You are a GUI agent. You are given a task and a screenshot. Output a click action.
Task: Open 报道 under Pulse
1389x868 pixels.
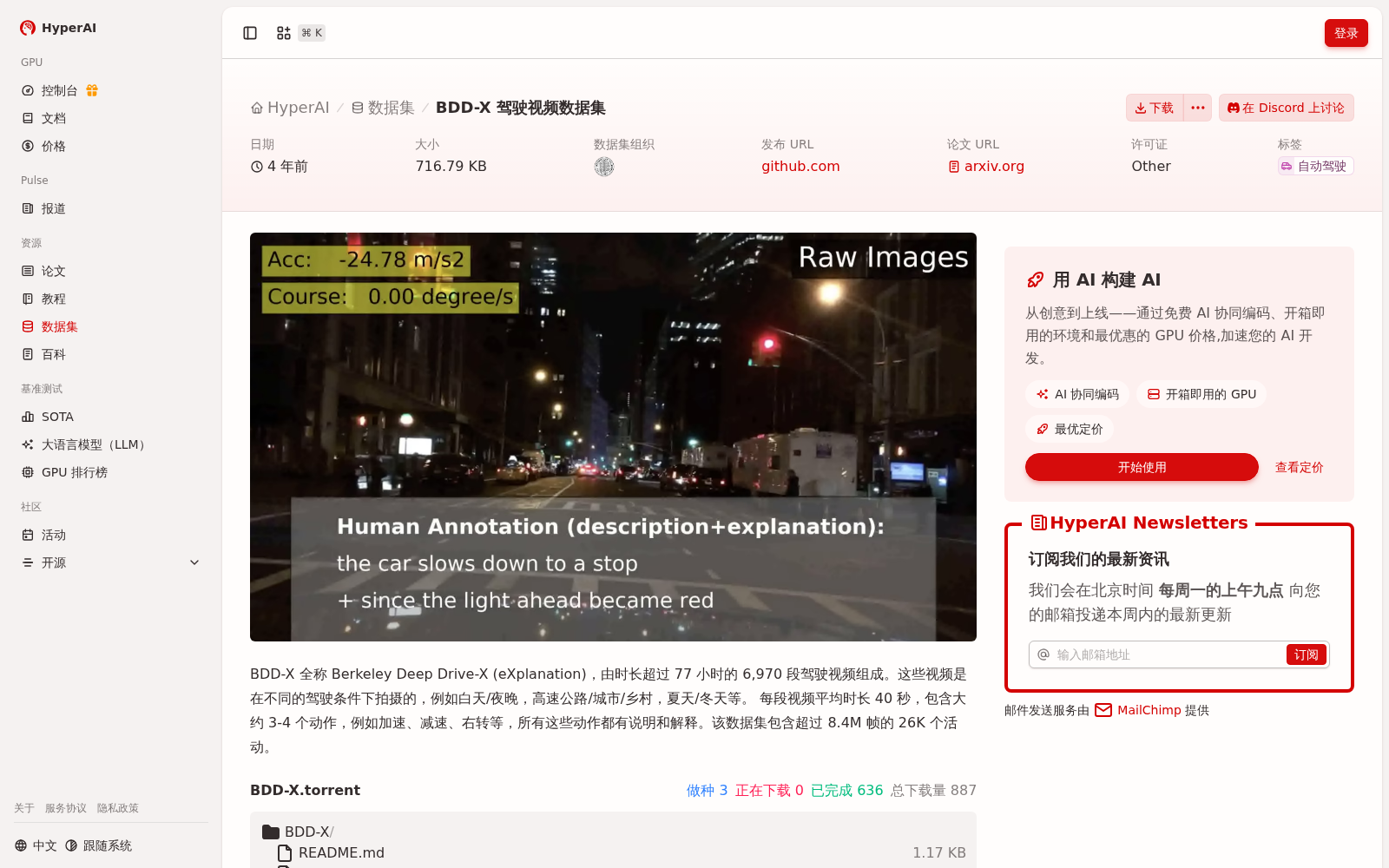pos(111,208)
